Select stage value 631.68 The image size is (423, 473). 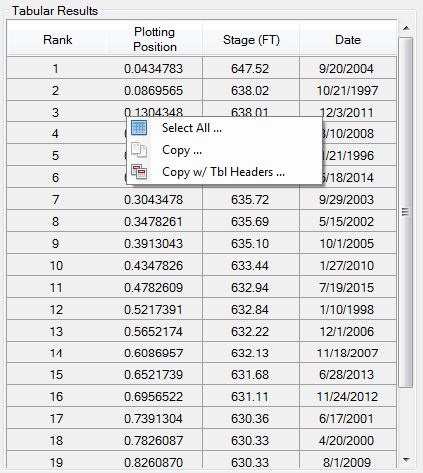pyautogui.click(x=251, y=374)
